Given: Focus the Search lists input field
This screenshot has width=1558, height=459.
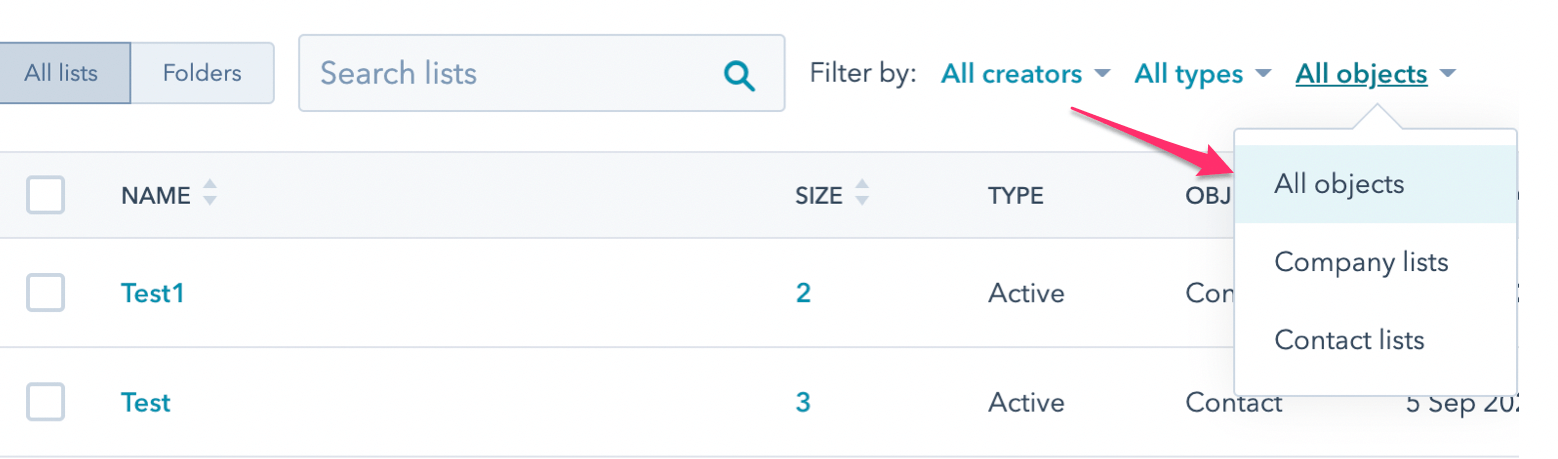Looking at the screenshot, I should click(x=510, y=74).
